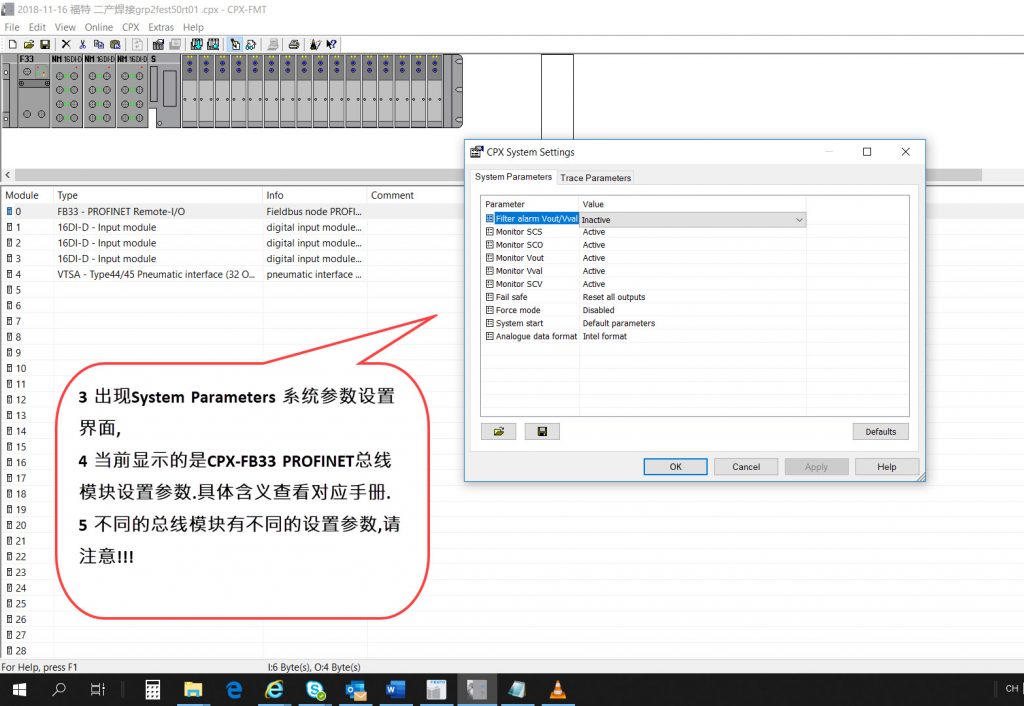This screenshot has width=1024, height=706.
Task: Save the project with the floppy disk icon
Action: pyautogui.click(x=45, y=44)
